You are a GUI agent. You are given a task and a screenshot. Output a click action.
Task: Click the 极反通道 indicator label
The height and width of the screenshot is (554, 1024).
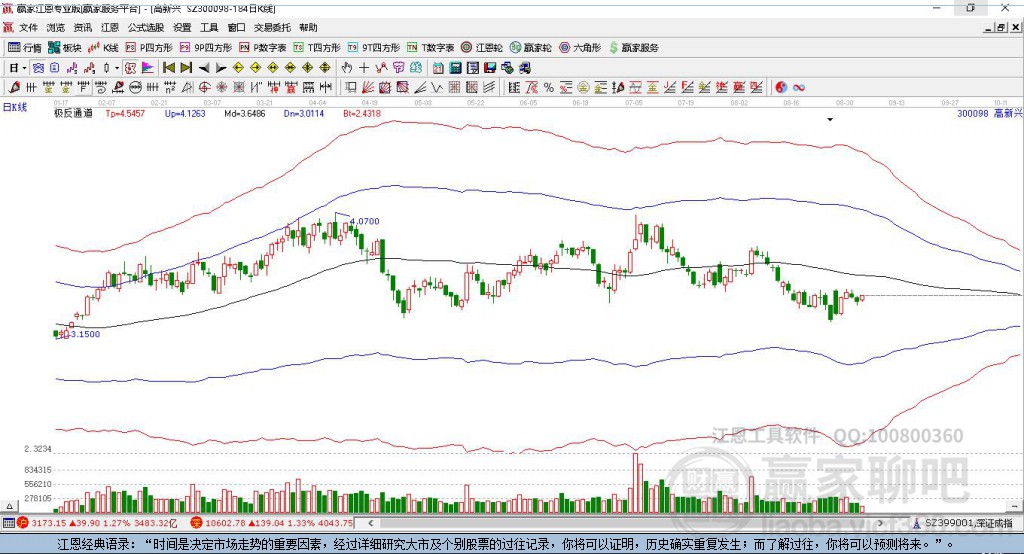(73, 113)
